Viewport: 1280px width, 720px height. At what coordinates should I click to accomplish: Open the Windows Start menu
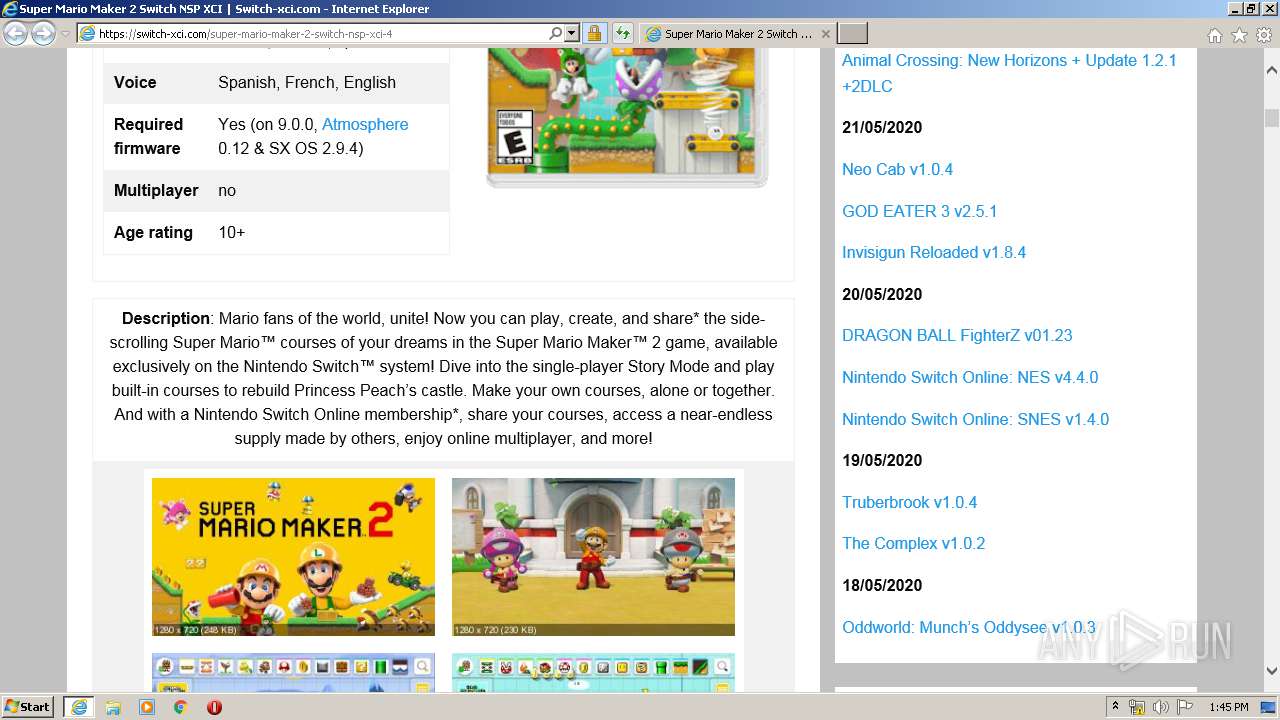(x=27, y=706)
